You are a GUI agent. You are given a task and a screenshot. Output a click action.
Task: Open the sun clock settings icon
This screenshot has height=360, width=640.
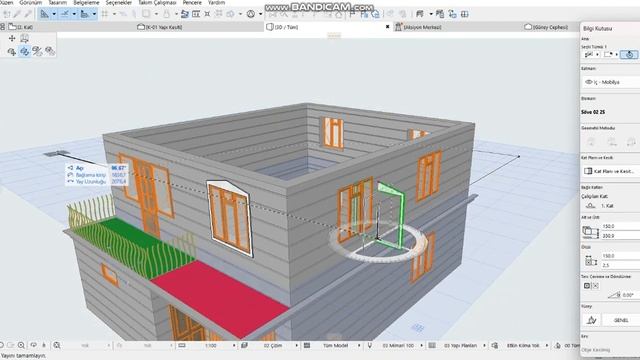(251, 14)
